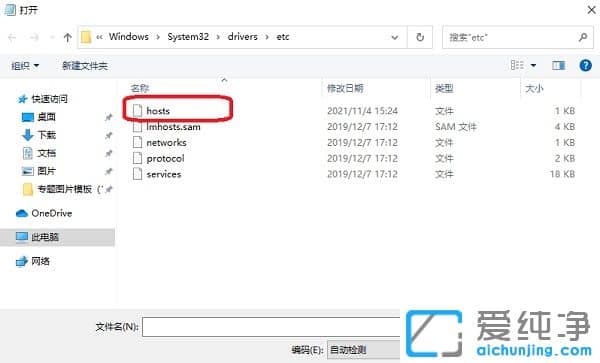
Task: Toggle the preview pane icon
Action: 559,66
